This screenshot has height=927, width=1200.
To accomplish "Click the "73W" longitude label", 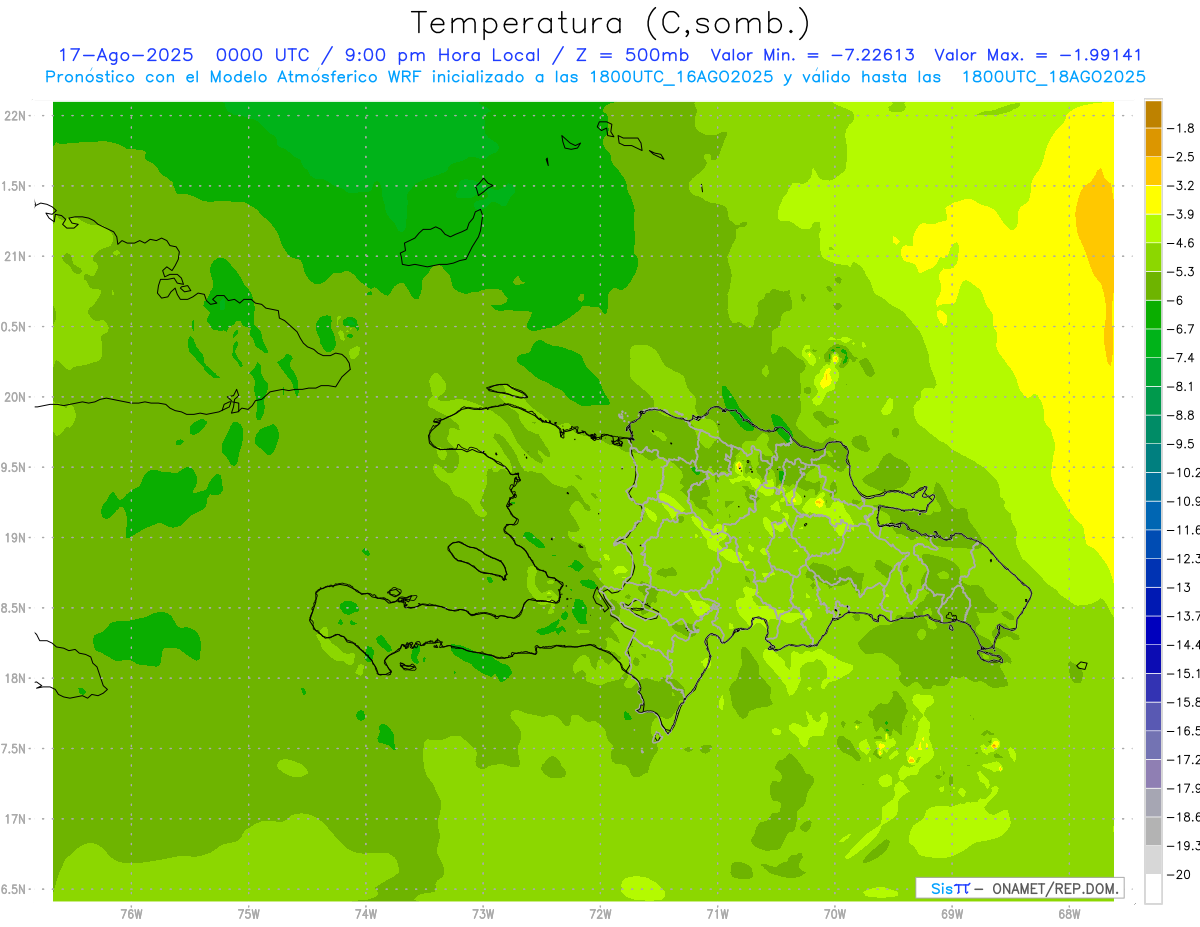I will 483,913.
